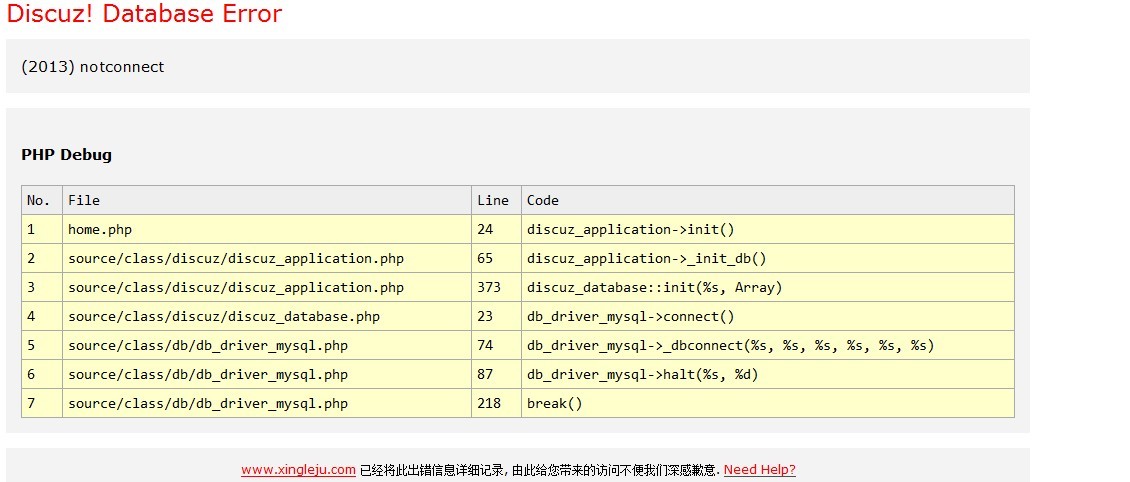Screen dimensions: 1130x482
Task: Click db_driver_mysql.php file cell in row 6
Action: tap(267, 374)
